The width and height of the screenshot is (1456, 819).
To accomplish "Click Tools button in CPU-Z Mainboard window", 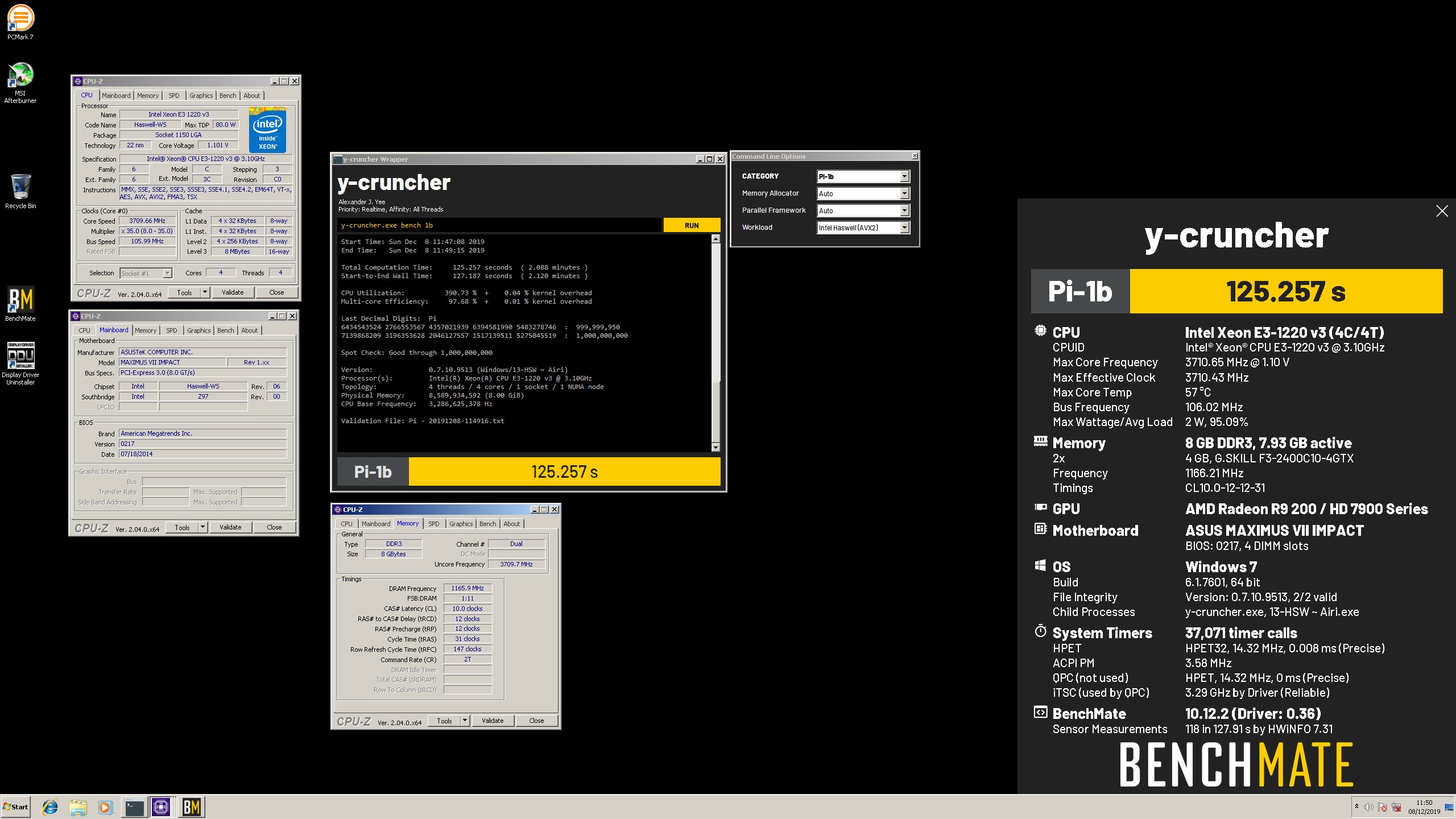I will (x=182, y=527).
